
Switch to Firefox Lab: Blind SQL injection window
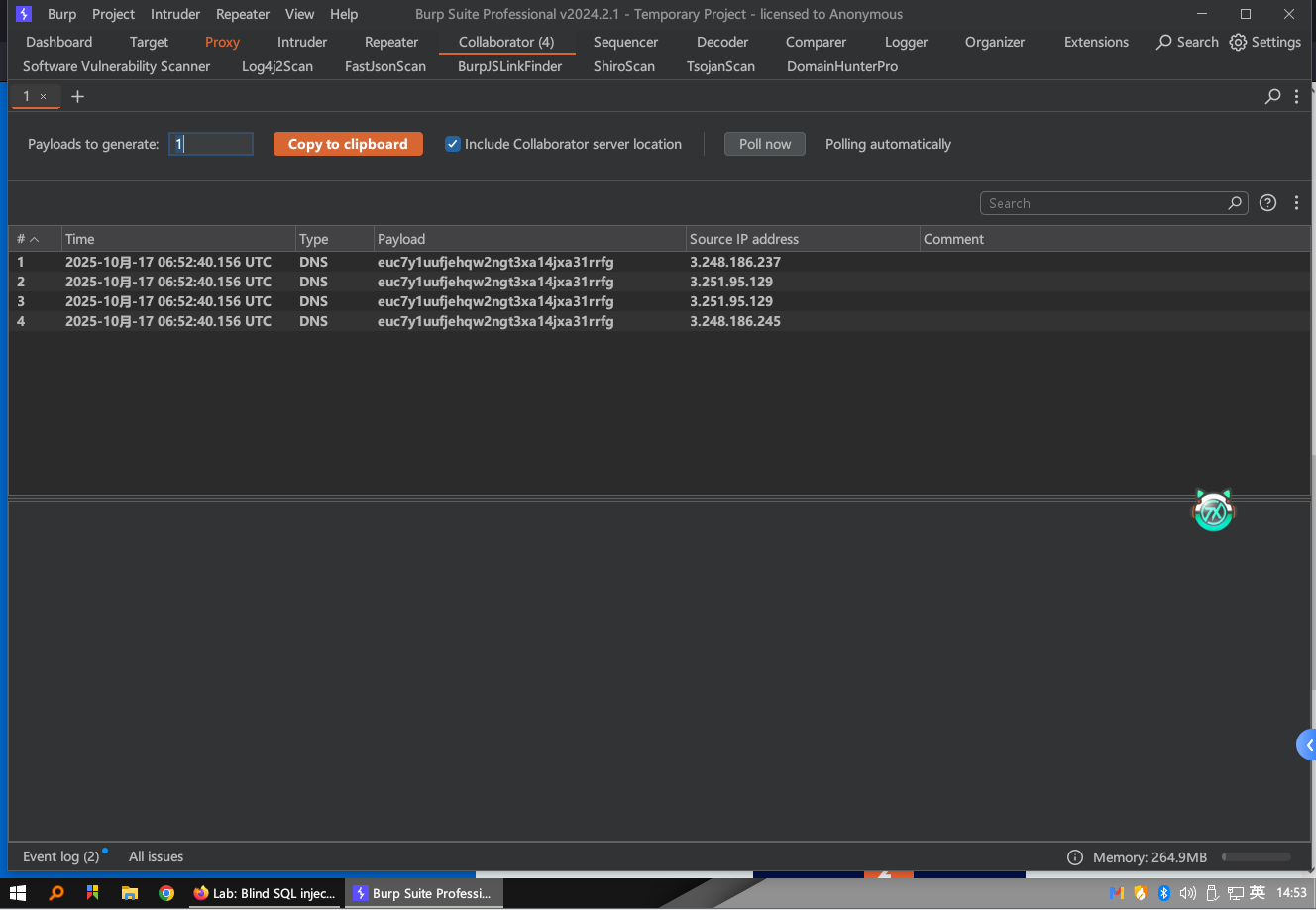pyautogui.click(x=264, y=893)
